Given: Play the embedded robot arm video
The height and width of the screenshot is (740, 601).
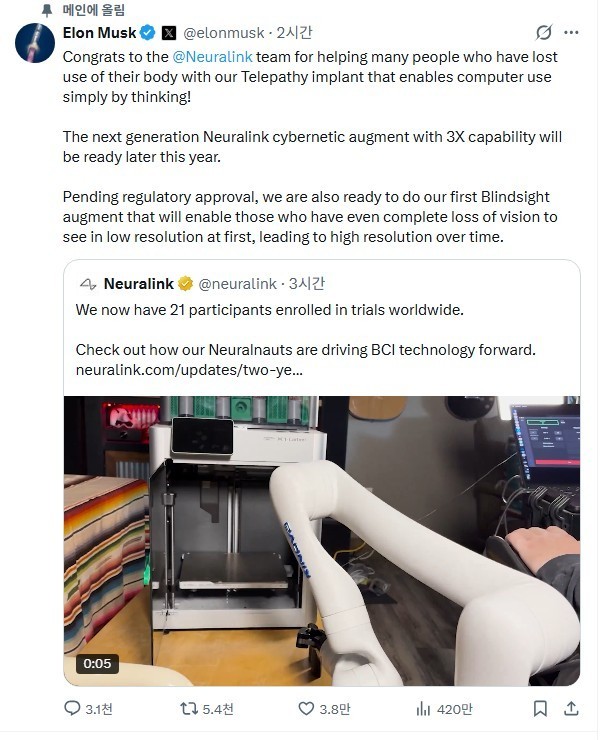Looking at the screenshot, I should tap(322, 541).
